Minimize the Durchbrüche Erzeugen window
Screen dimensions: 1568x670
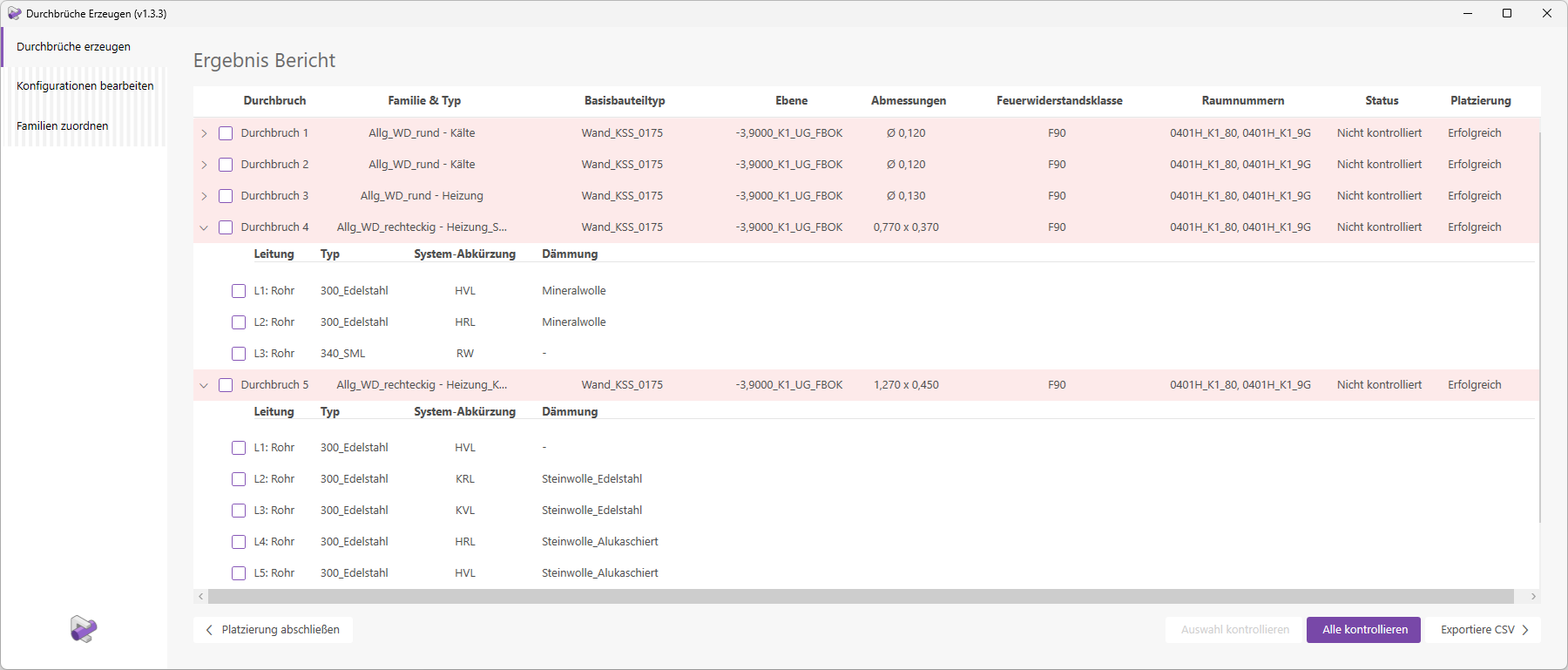pos(1468,13)
